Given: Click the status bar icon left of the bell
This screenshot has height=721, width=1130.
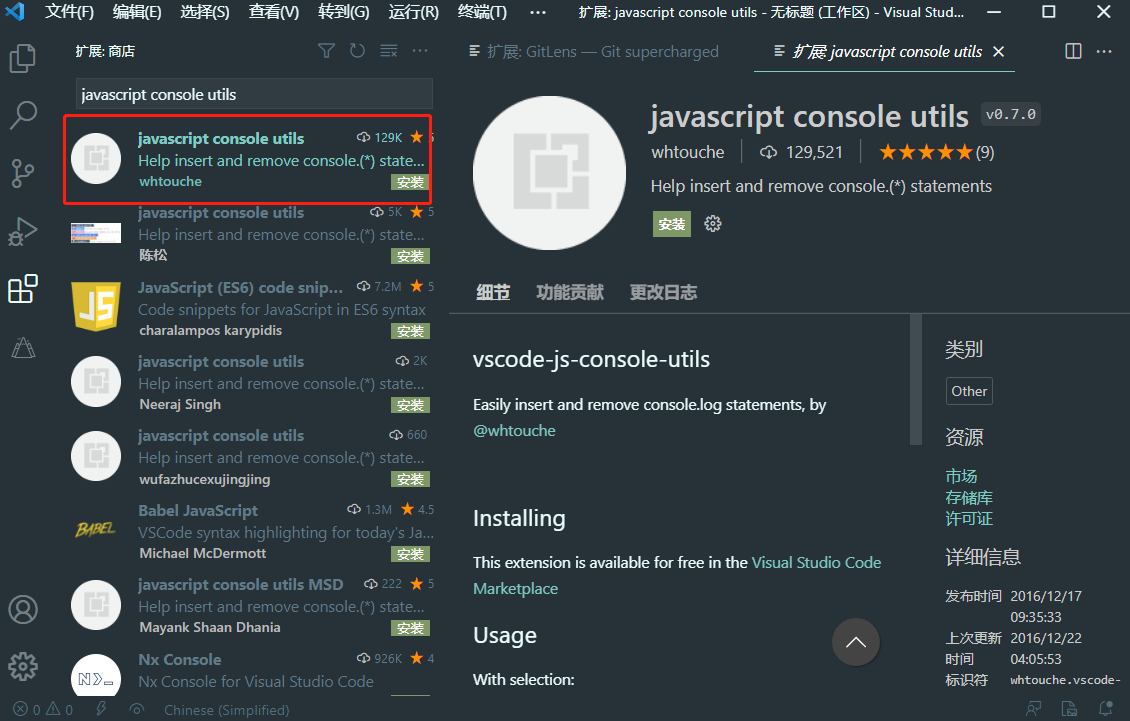Looking at the screenshot, I should (x=1069, y=709).
